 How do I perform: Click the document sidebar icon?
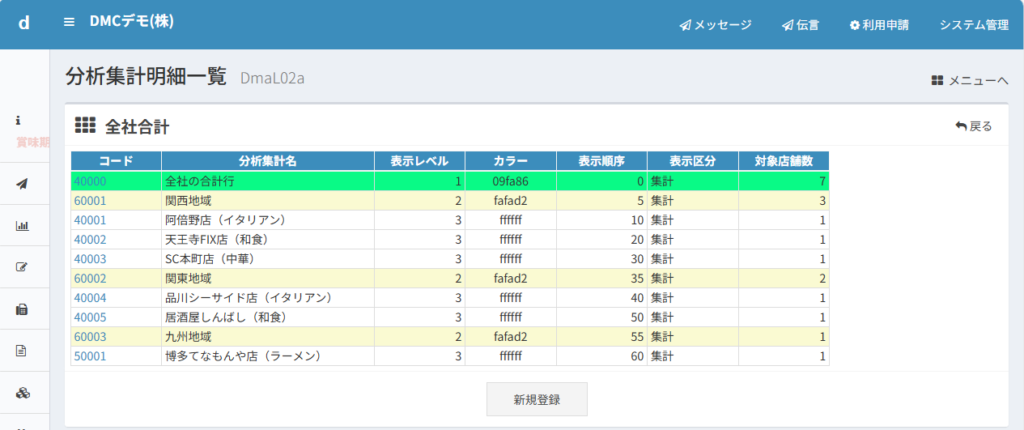22,351
